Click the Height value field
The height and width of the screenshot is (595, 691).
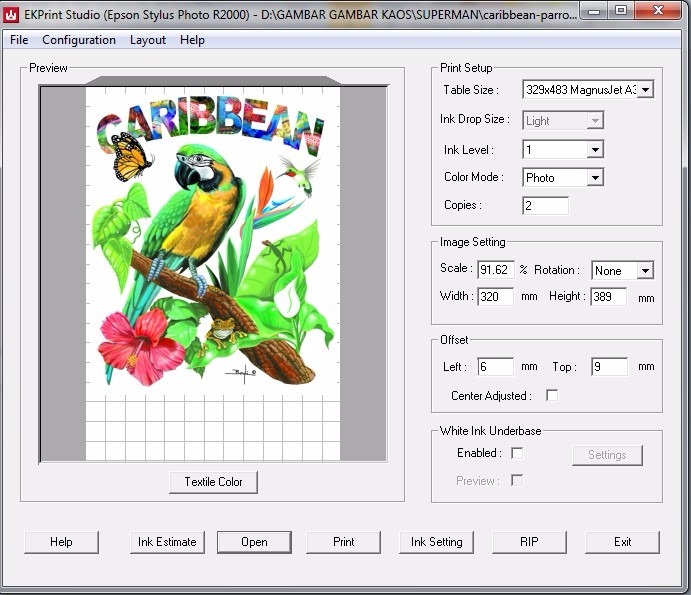tap(609, 297)
